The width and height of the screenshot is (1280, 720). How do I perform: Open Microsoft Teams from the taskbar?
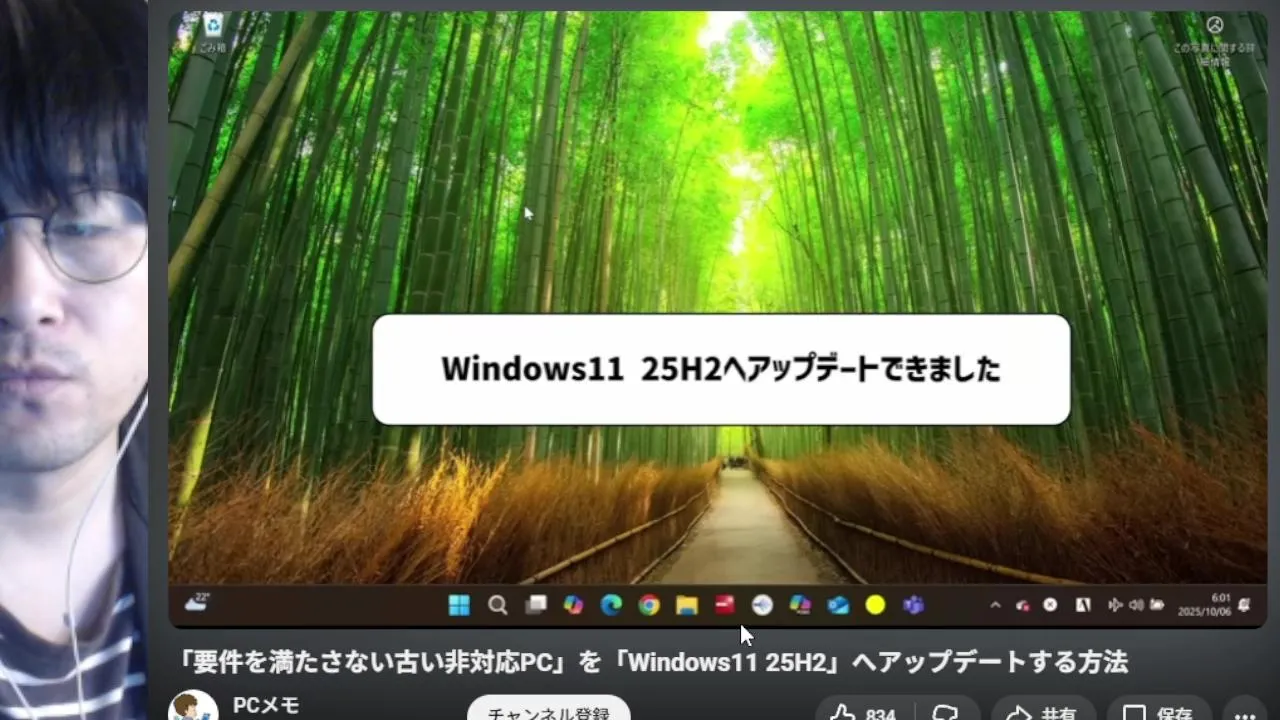[x=913, y=604]
